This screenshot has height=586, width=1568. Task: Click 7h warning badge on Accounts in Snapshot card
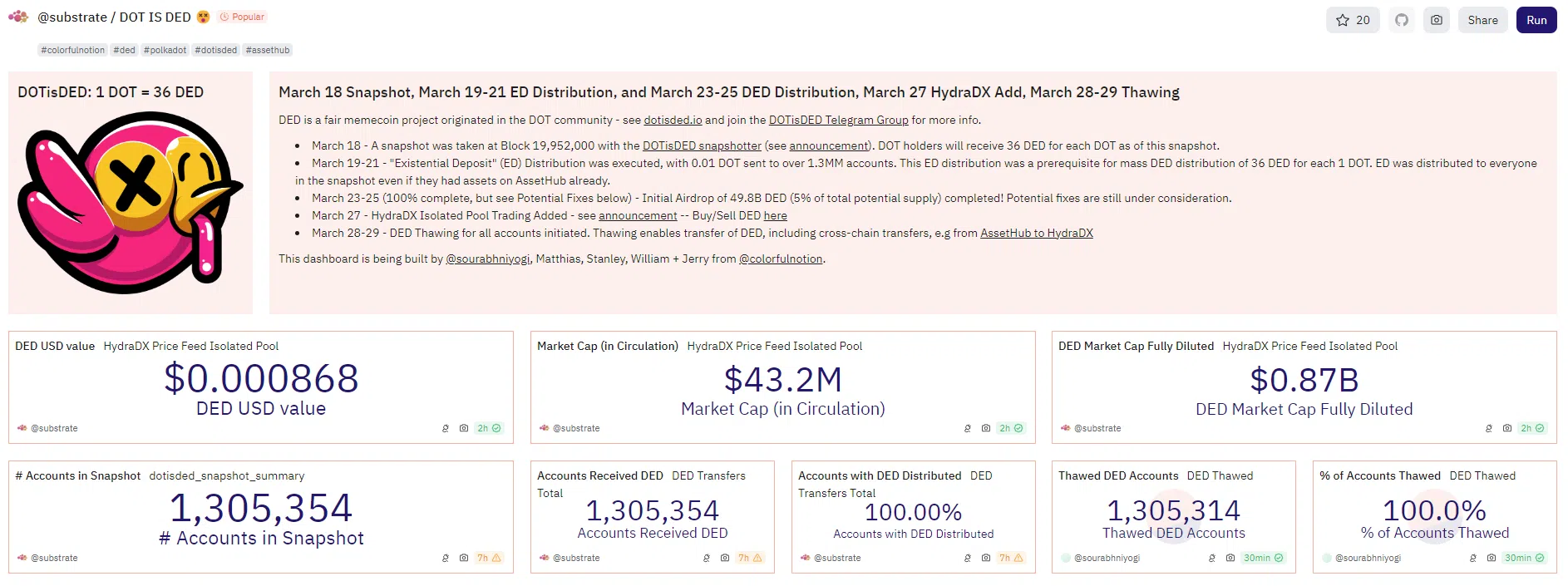[489, 559]
